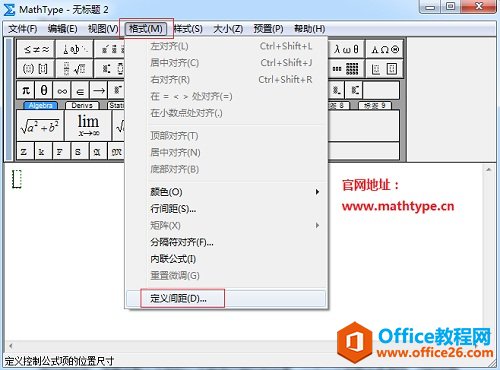Open the 文件(F) menu
The image size is (500, 370).
pos(23,29)
